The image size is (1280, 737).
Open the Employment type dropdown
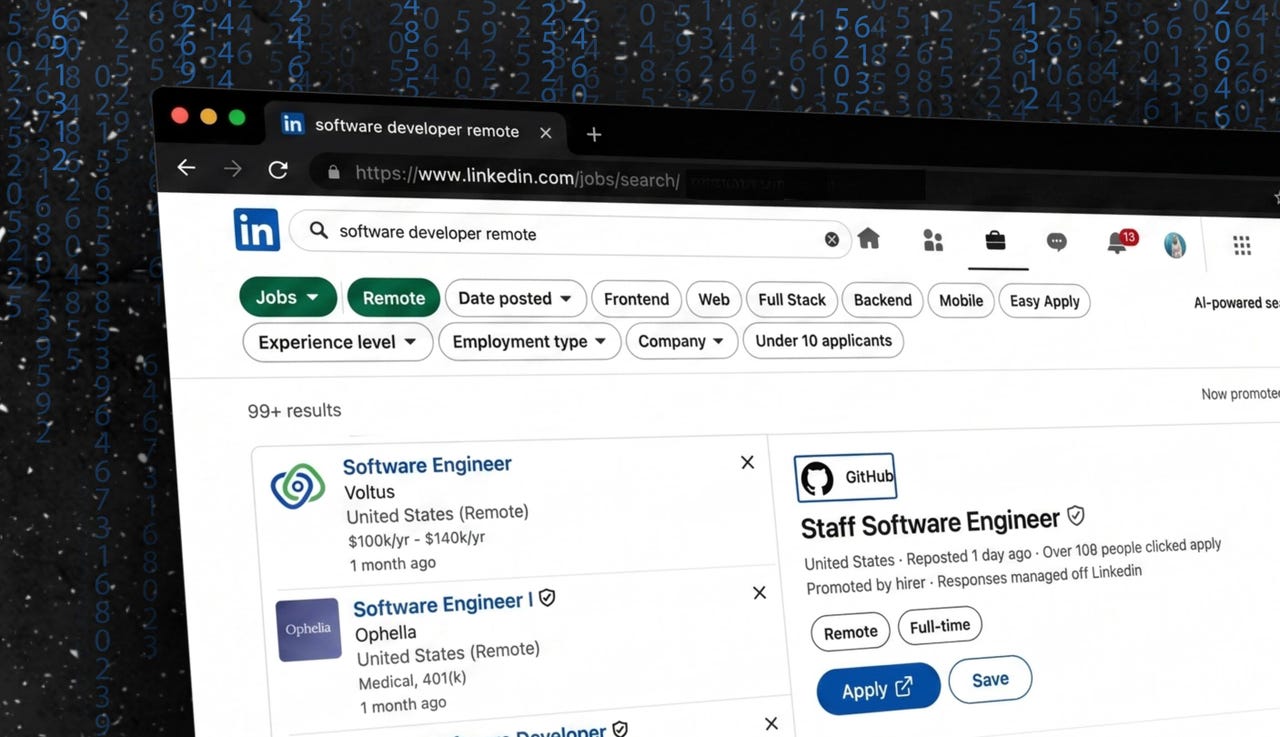point(529,342)
